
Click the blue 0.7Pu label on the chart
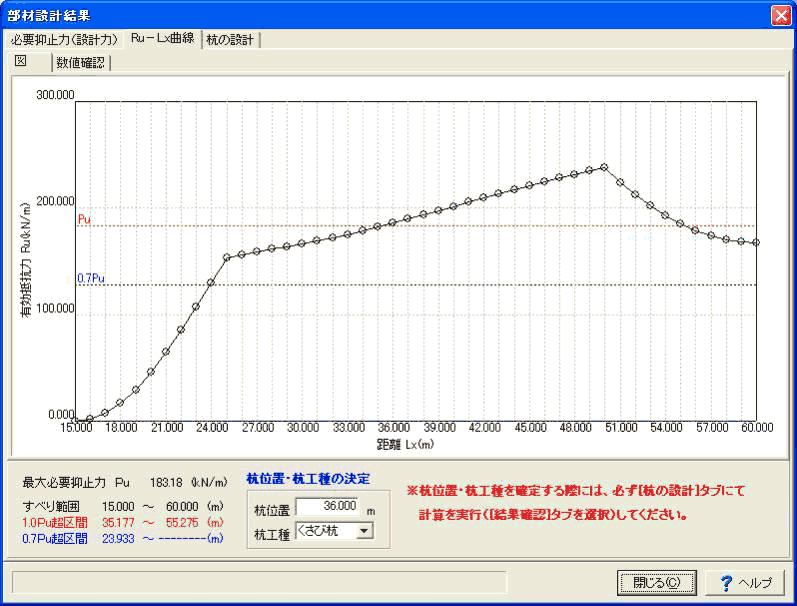(90, 278)
